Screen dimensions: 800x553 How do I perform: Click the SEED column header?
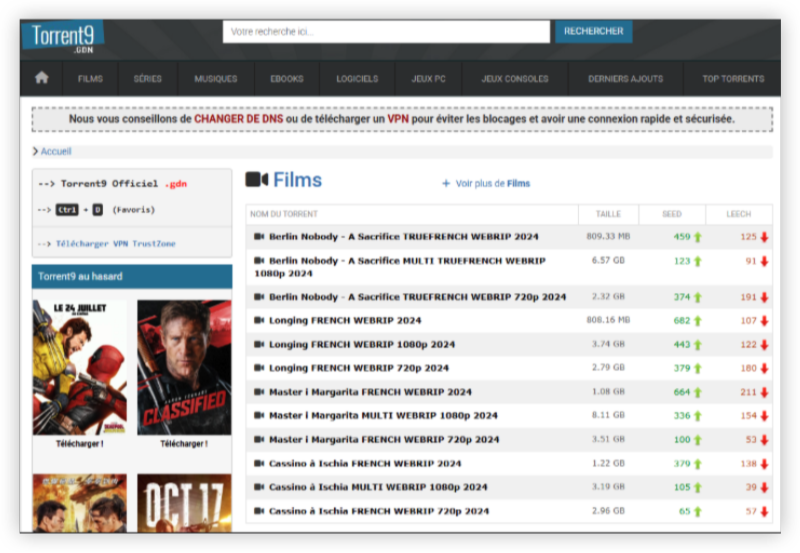[x=671, y=214]
